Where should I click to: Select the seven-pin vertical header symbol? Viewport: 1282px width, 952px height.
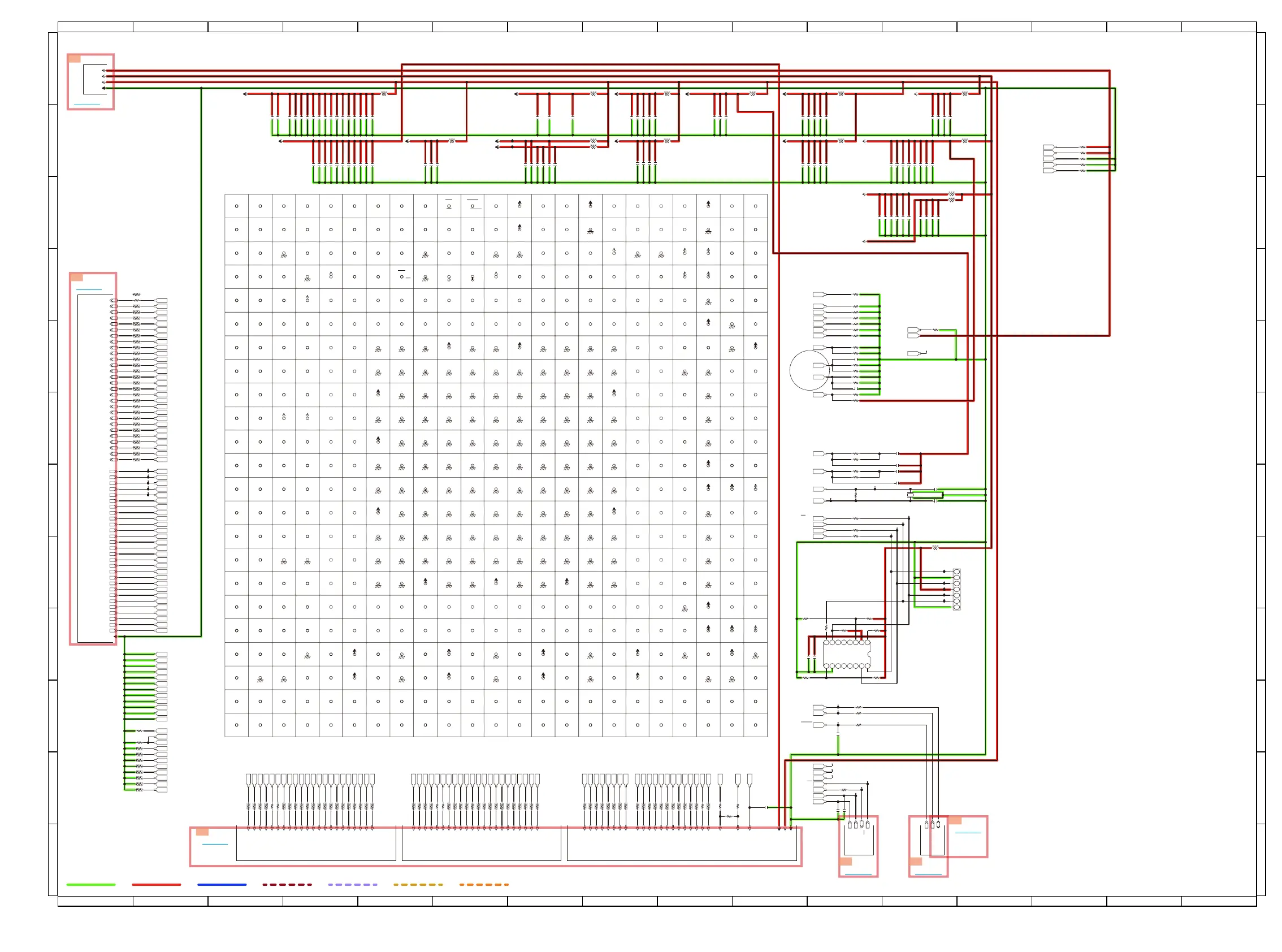coord(956,589)
